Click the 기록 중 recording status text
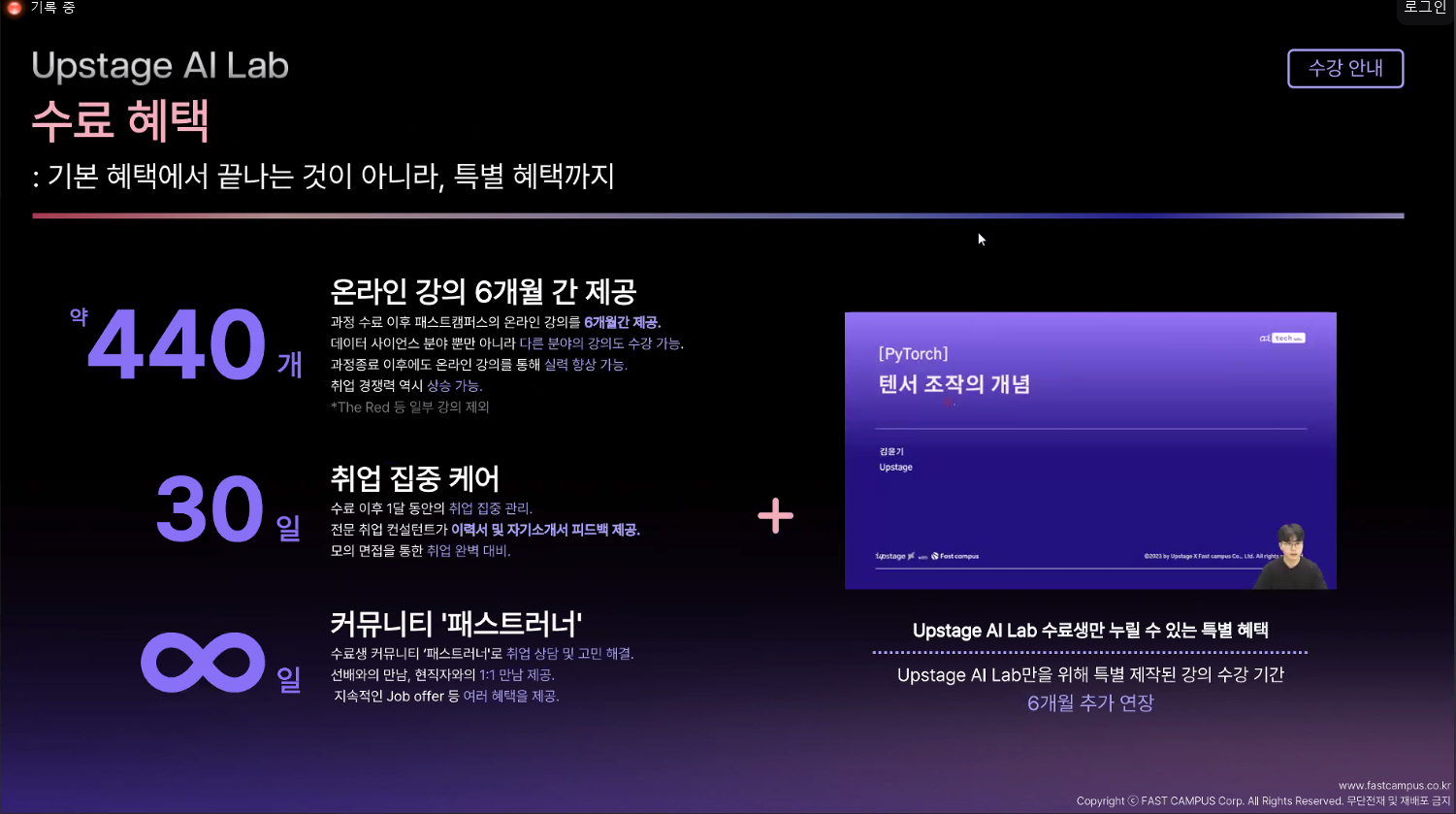1456x814 pixels. pos(52,8)
